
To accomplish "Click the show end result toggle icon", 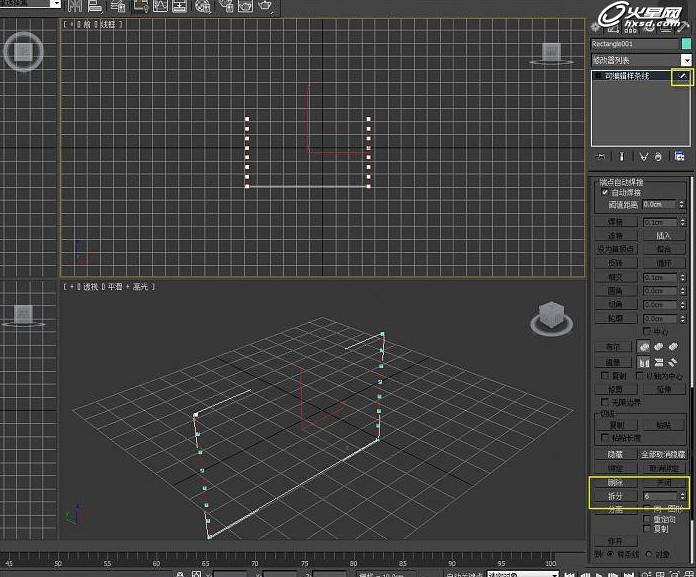I will 622,157.
